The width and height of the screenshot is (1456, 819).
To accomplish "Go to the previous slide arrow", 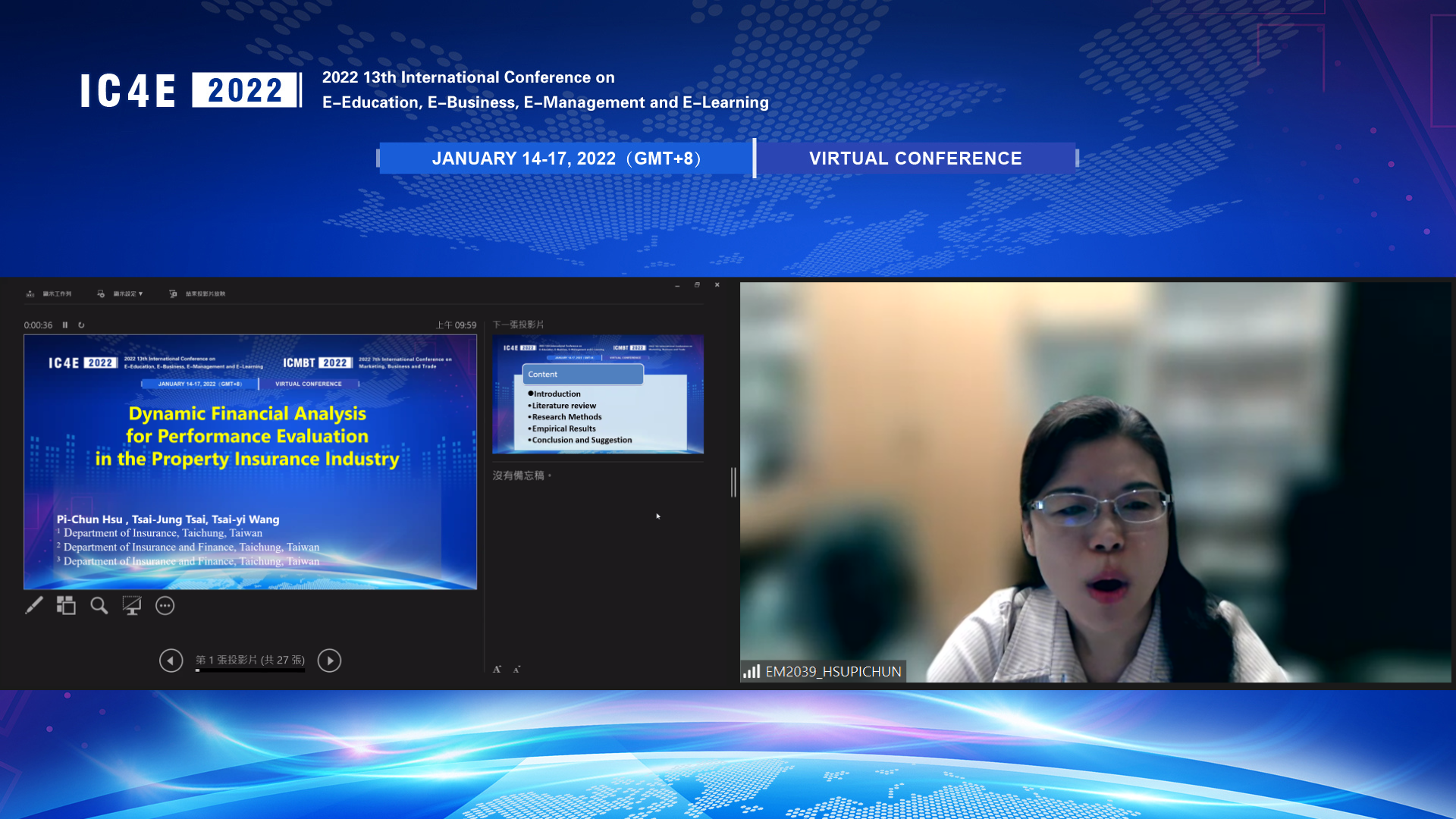I will (171, 661).
